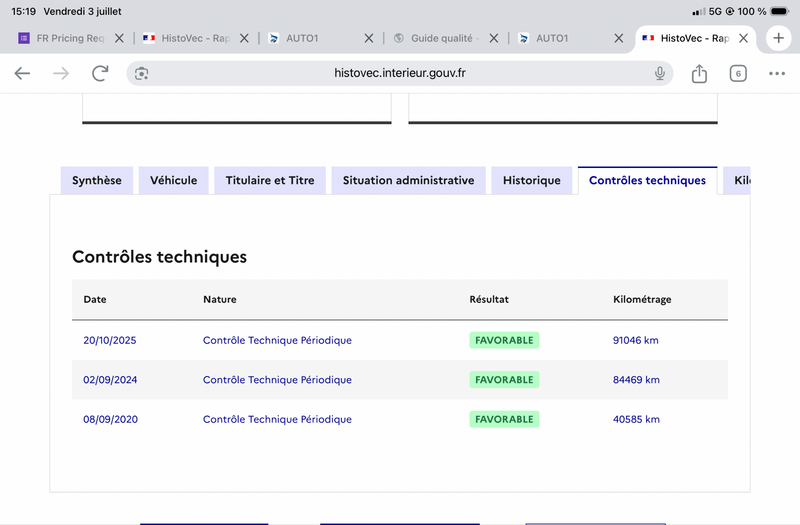This screenshot has height=525, width=800.
Task: Click the 91046 km mileage value
Action: tap(636, 340)
